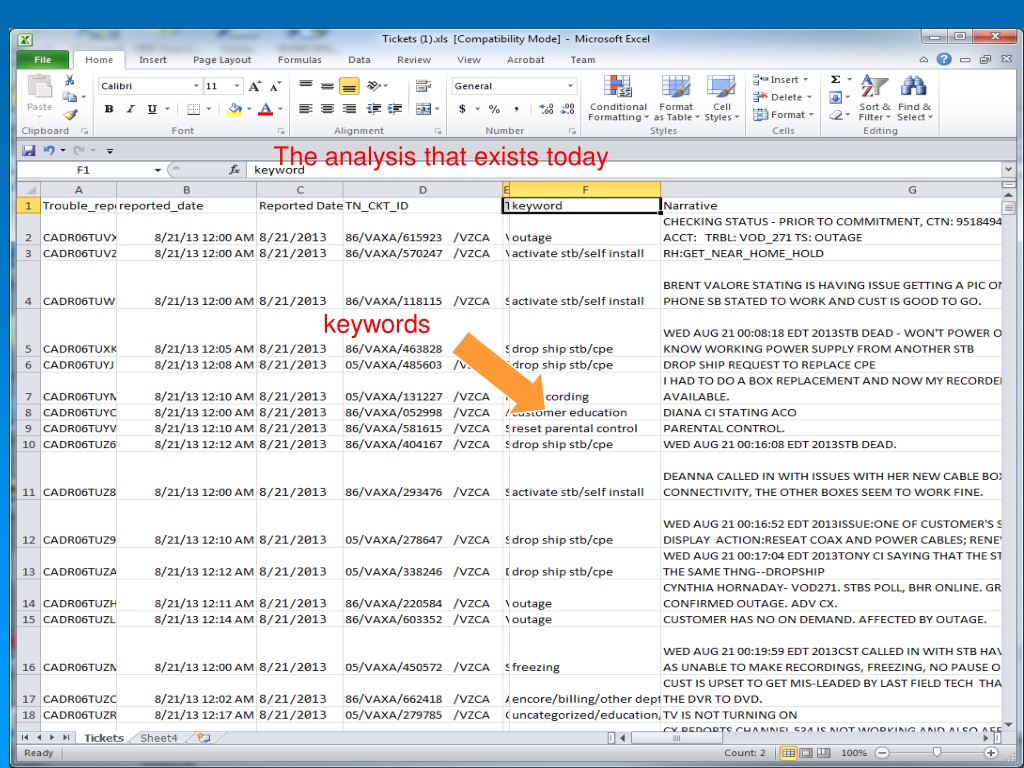Screen dimensions: 1024x768
Task: Decrease font size with Shrink Font icon
Action: coord(276,86)
